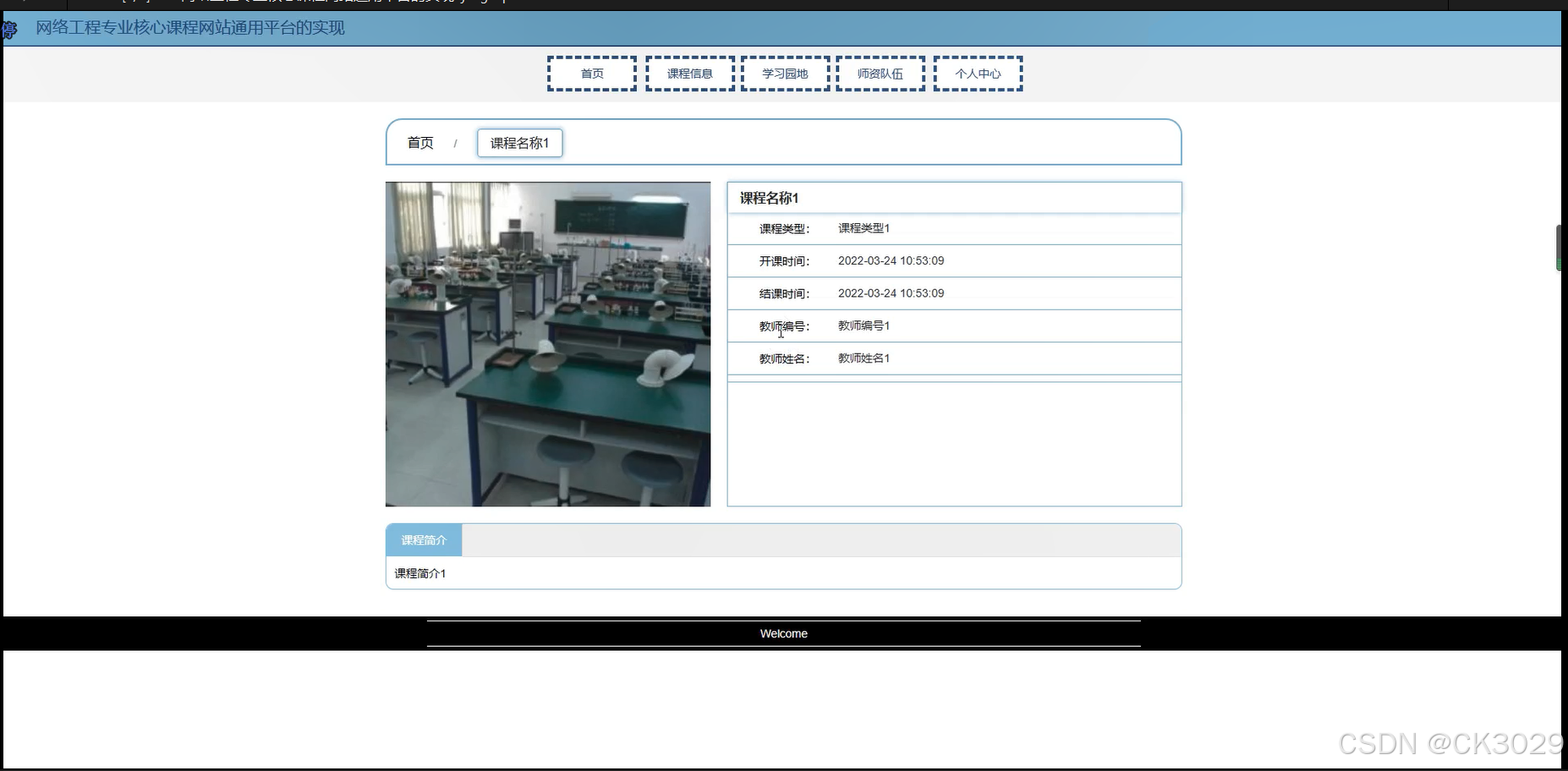
Task: Switch to the 课程简介 tab
Action: pos(423,539)
